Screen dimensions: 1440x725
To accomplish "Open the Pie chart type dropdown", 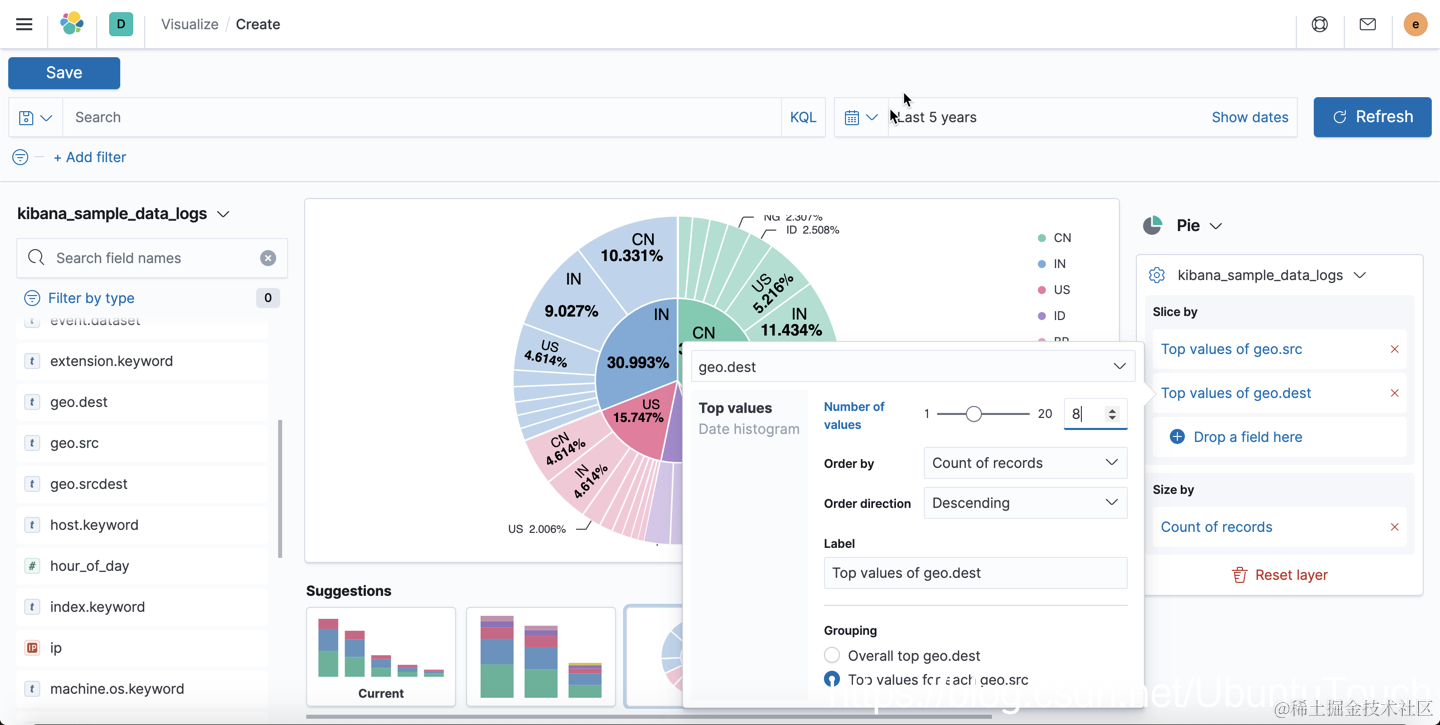I will click(x=1199, y=226).
